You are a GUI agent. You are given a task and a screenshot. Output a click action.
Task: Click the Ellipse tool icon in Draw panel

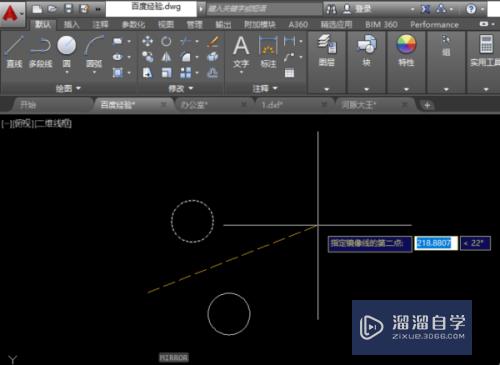coord(117,57)
